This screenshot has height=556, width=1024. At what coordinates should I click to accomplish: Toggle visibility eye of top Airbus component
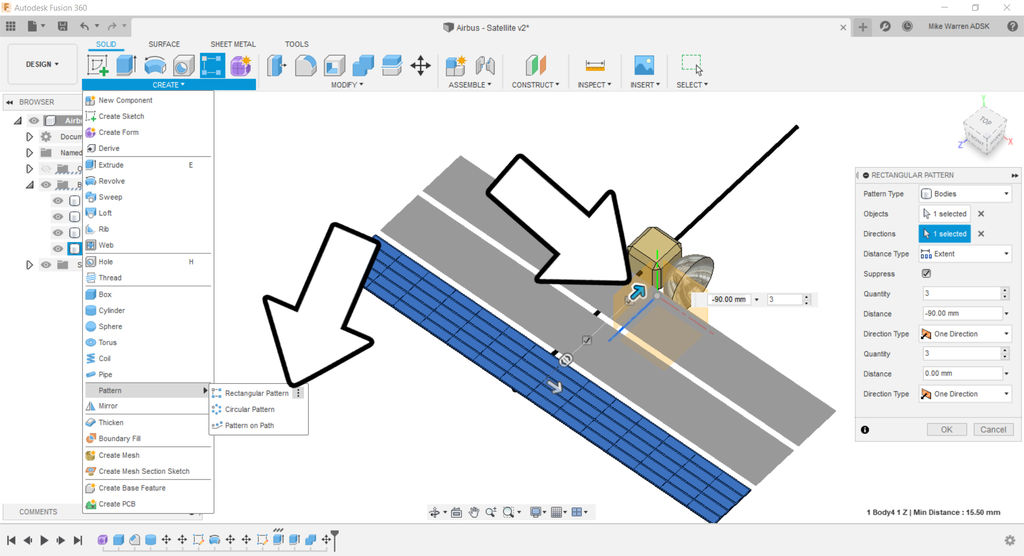pos(34,120)
